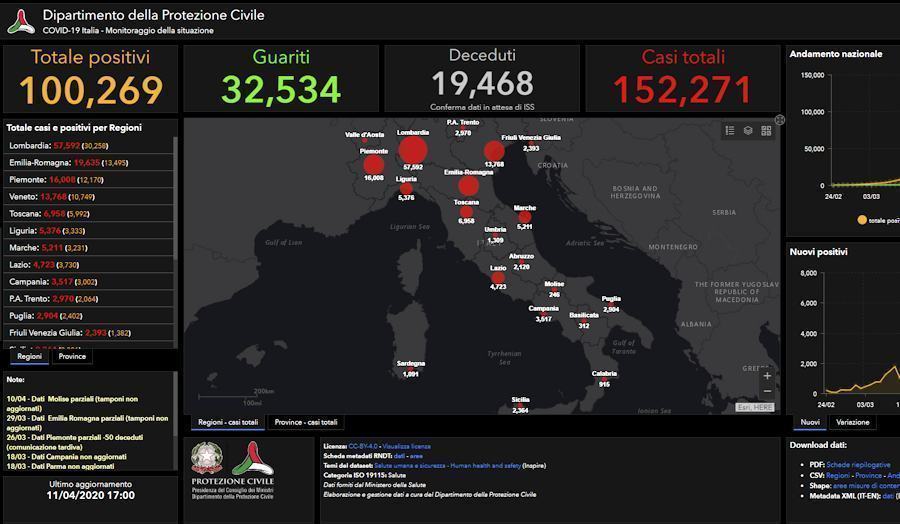
Task: Open the map layers list
Action: [748, 130]
